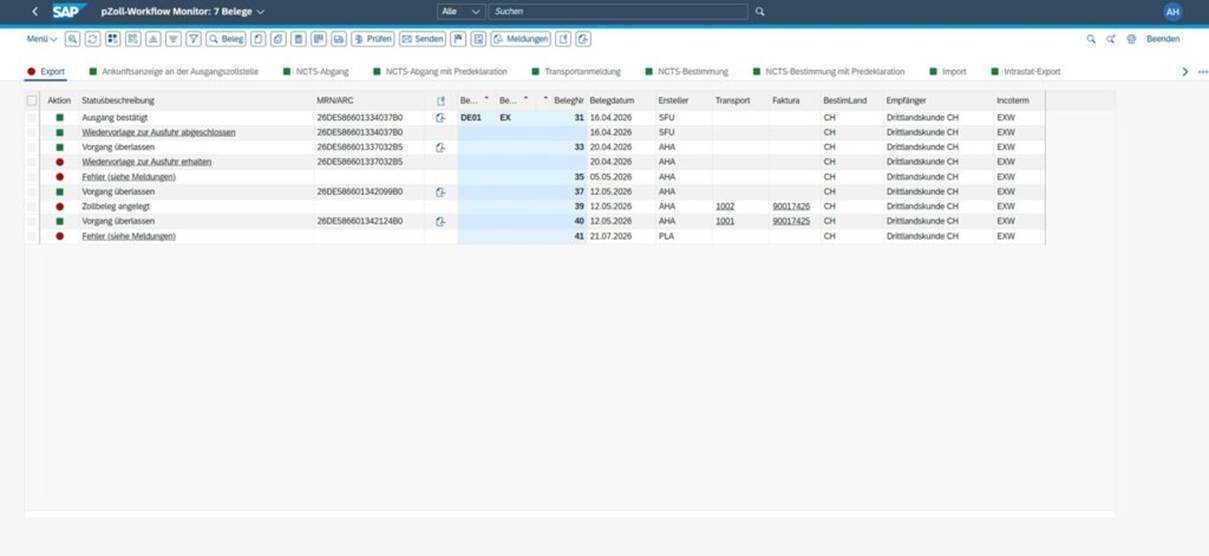The image size is (1209, 556).
Task: Click the deselect-all rows toolbar icon
Action: click(132, 39)
